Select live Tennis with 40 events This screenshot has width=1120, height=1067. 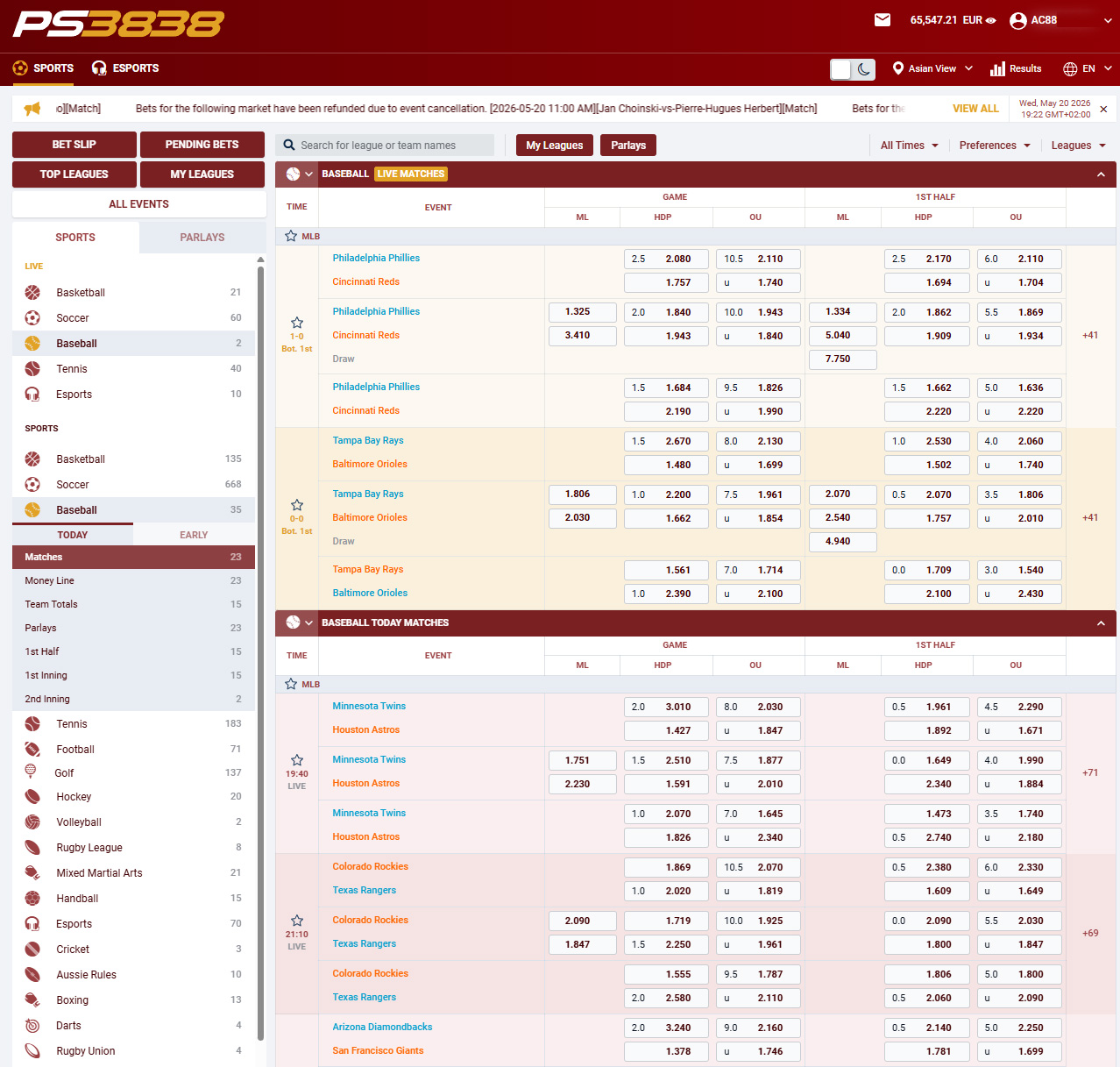[x=133, y=369]
